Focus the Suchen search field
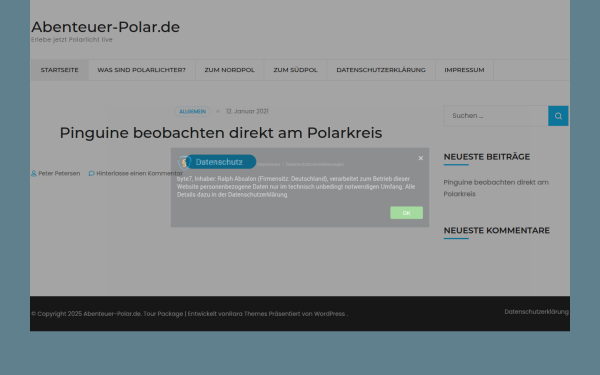The image size is (600, 375). click(x=496, y=116)
